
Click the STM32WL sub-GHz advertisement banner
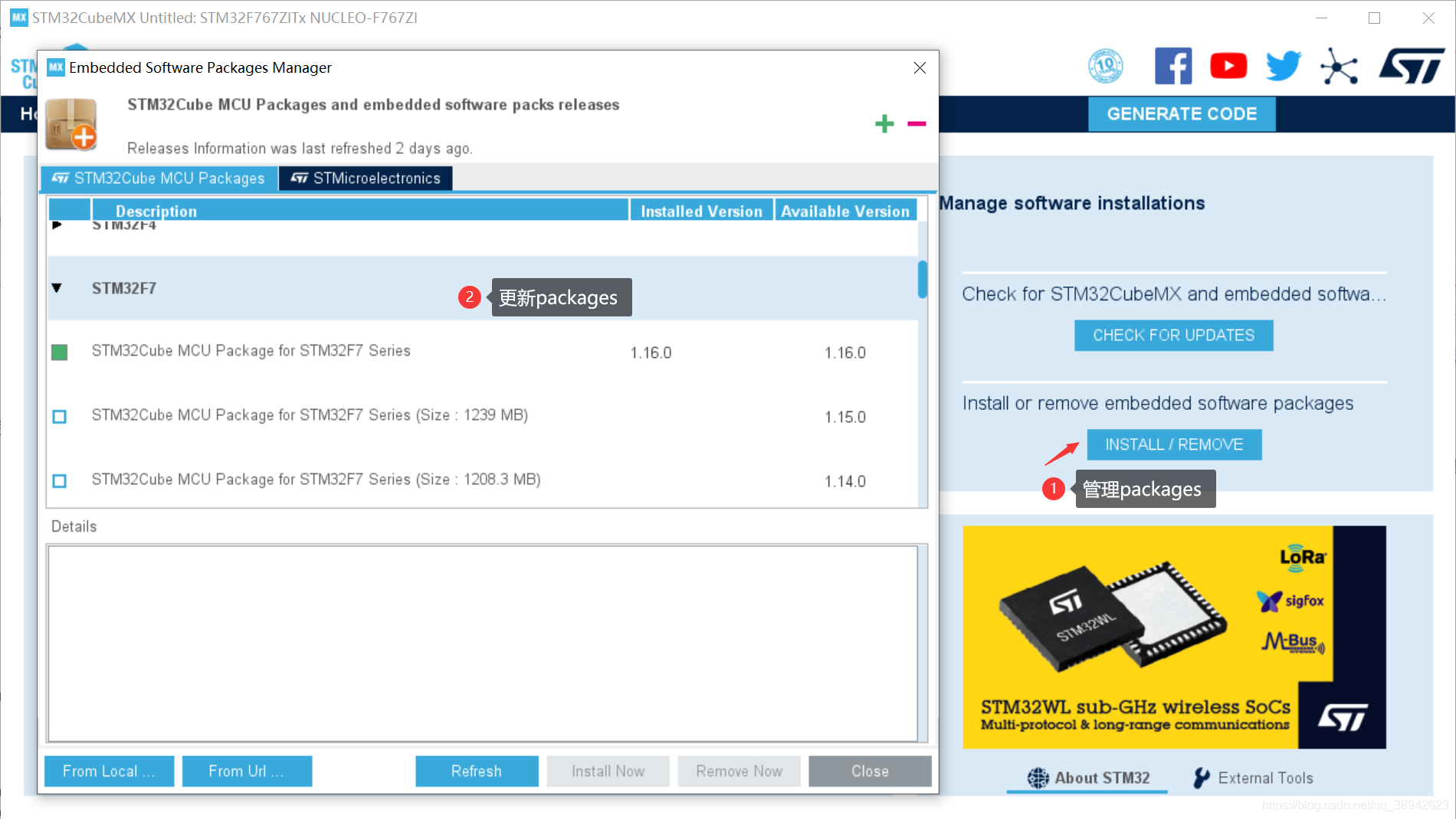pyautogui.click(x=1173, y=637)
